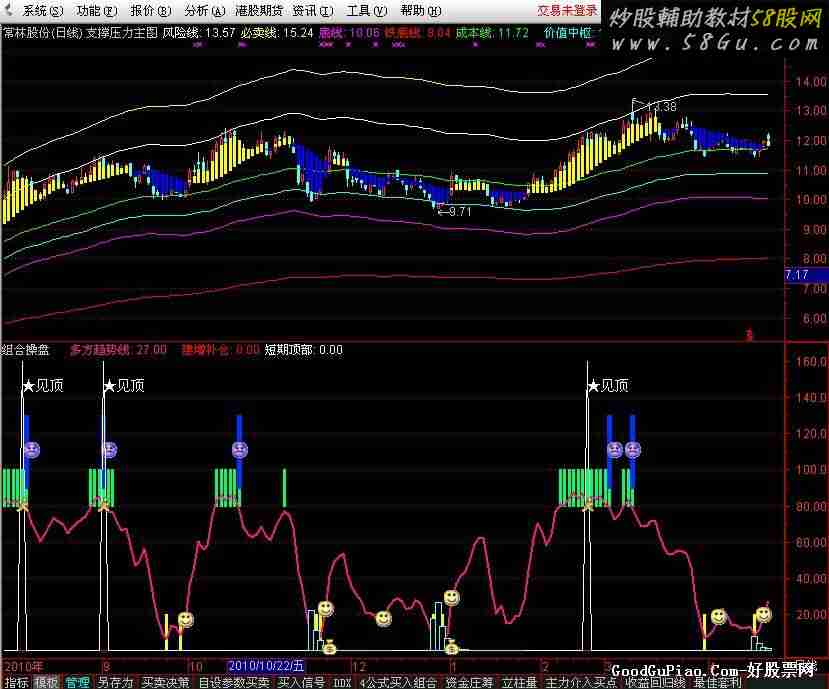Screen dimensions: 829x689
Task: Click the app logo icon in the title bar
Action: (x=9, y=11)
